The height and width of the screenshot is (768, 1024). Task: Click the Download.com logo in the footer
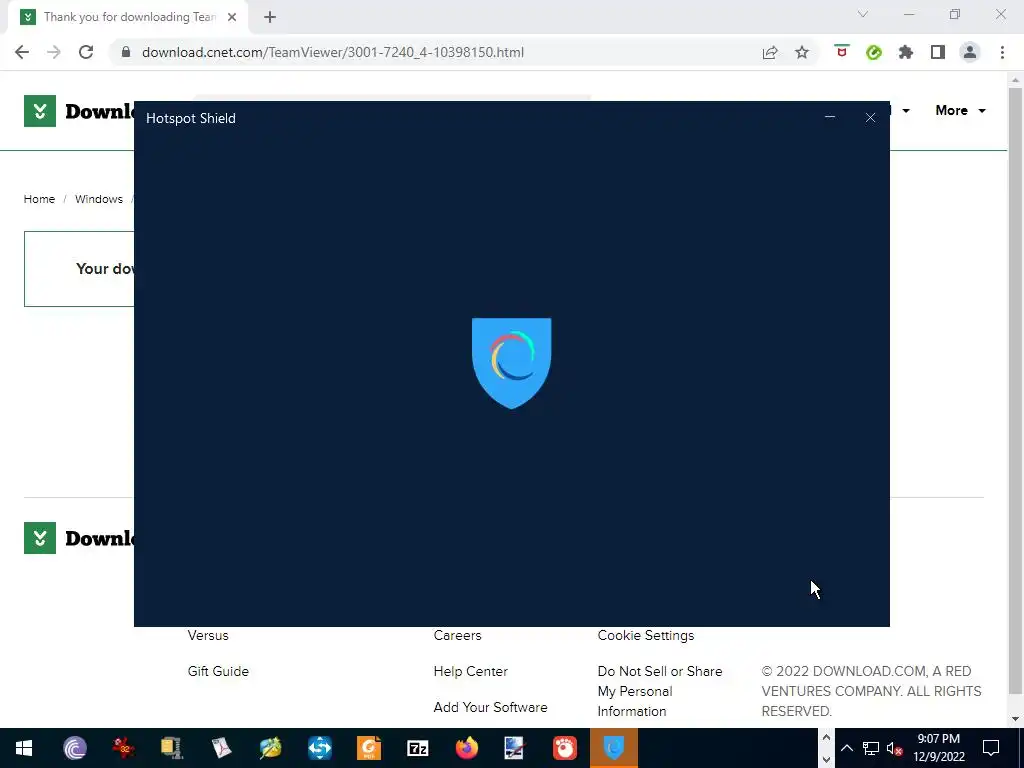(x=78, y=538)
